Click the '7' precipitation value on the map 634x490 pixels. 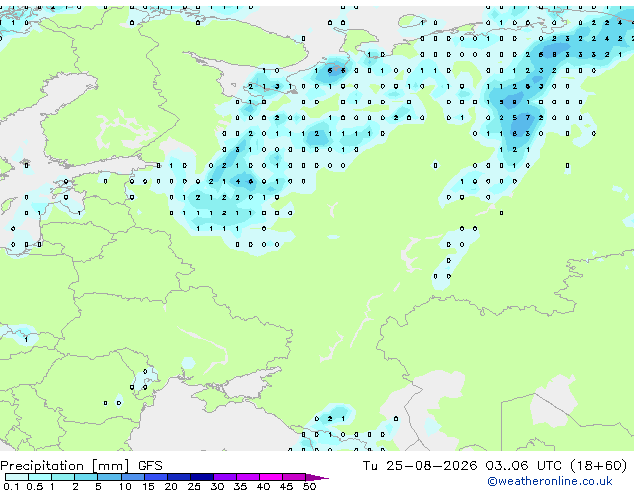(528, 118)
